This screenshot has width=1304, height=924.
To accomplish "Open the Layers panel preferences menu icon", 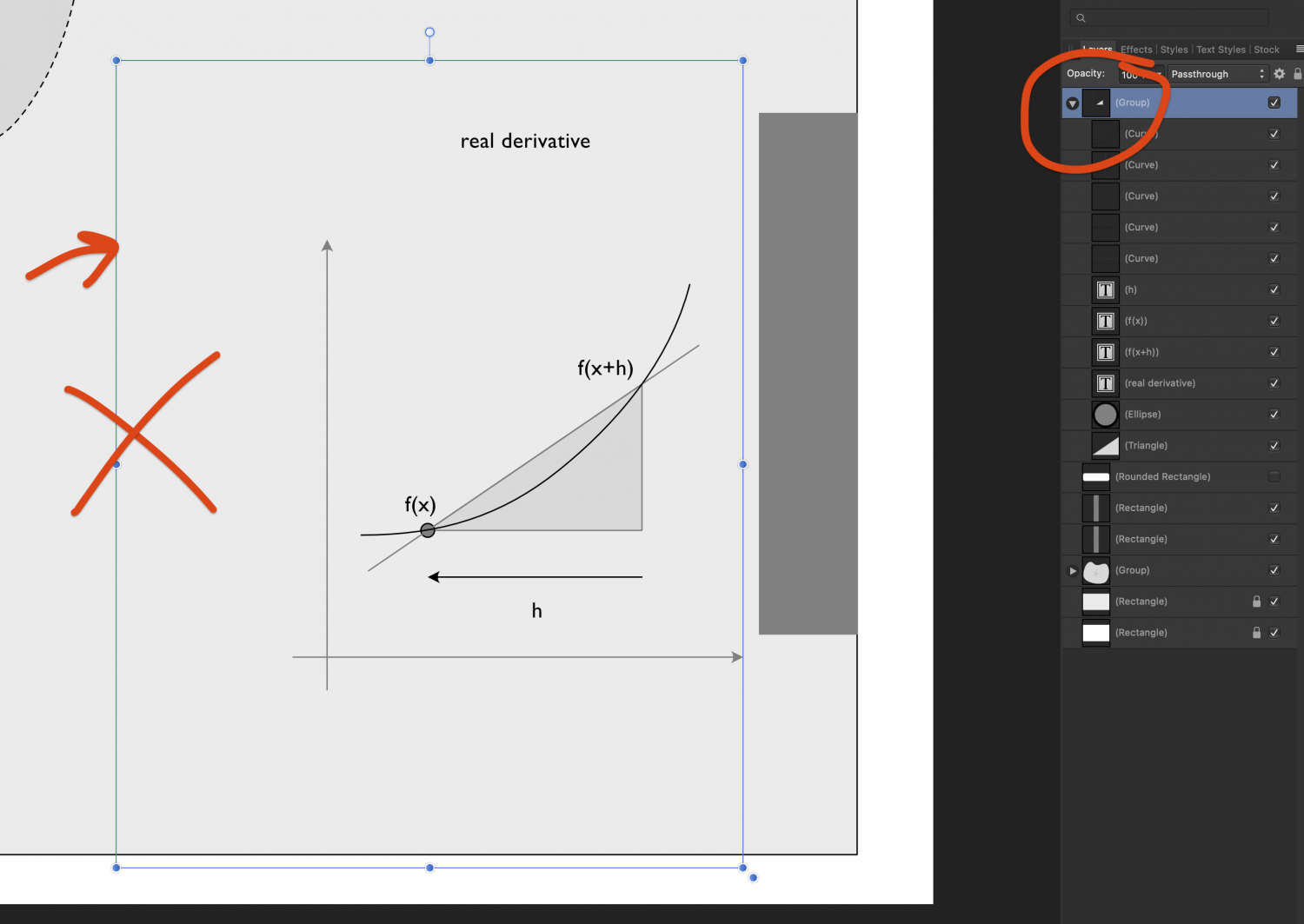I will tap(1299, 50).
